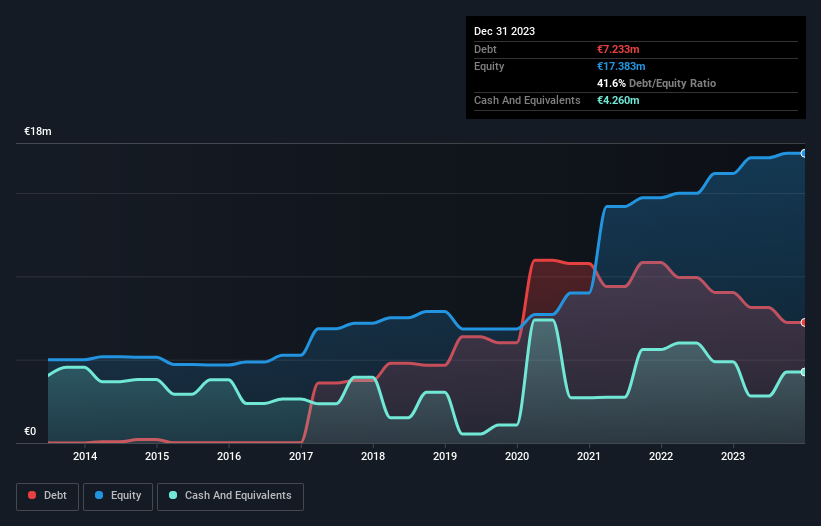Click the Debt row label in tooltip

pos(485,49)
